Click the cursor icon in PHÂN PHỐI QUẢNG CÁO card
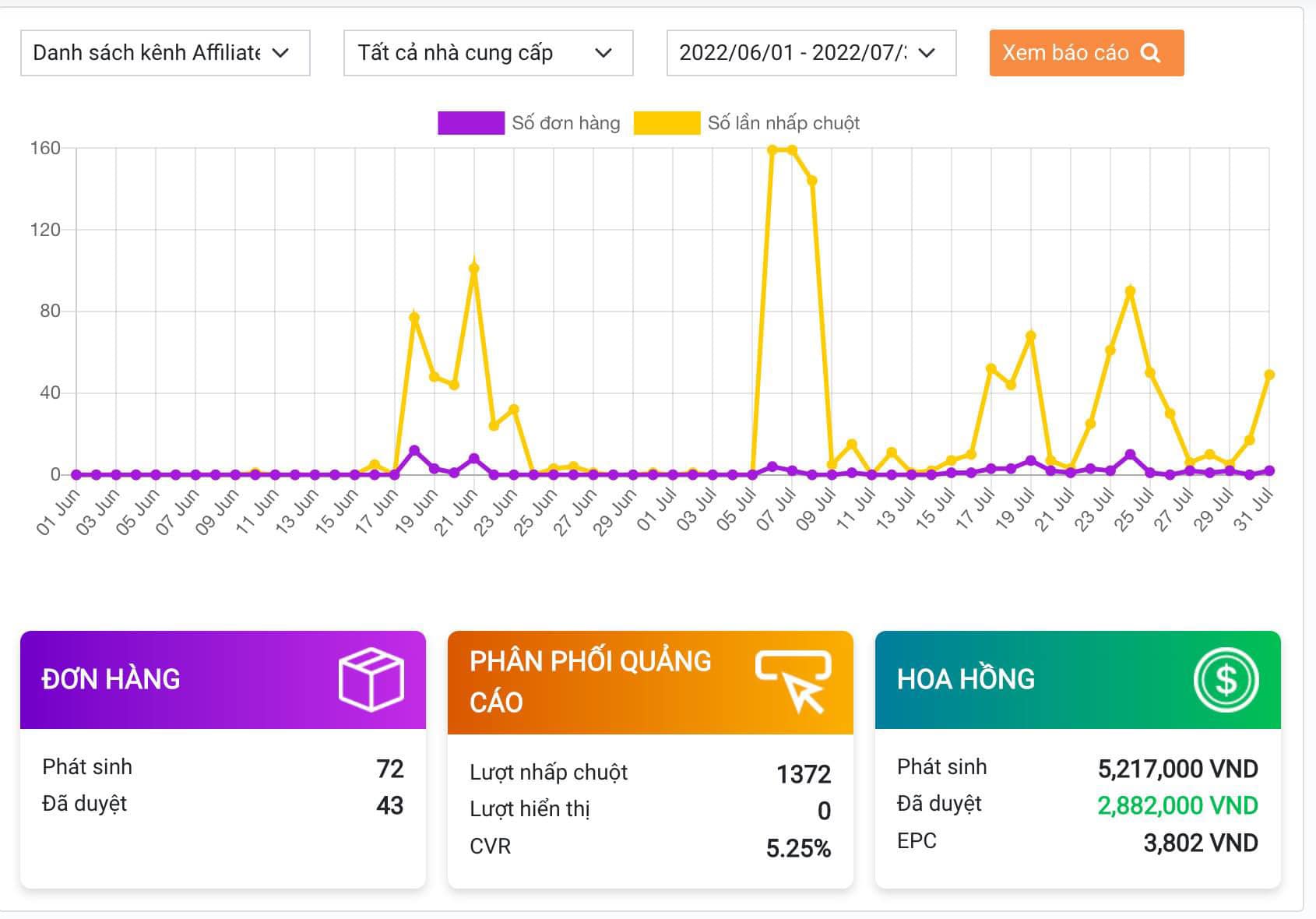The image size is (1316, 919). [793, 682]
